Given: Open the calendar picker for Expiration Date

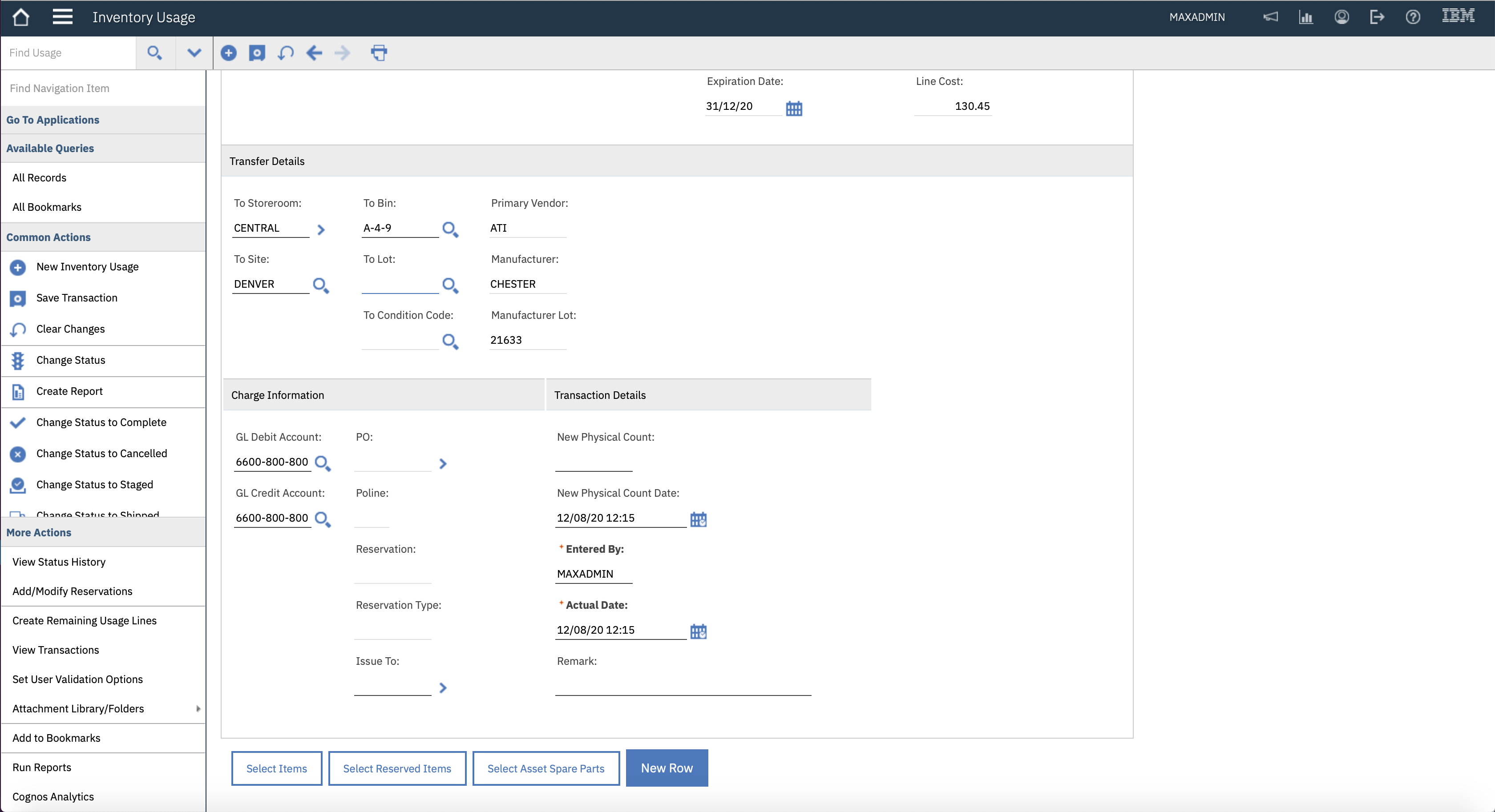Looking at the screenshot, I should 794,108.
